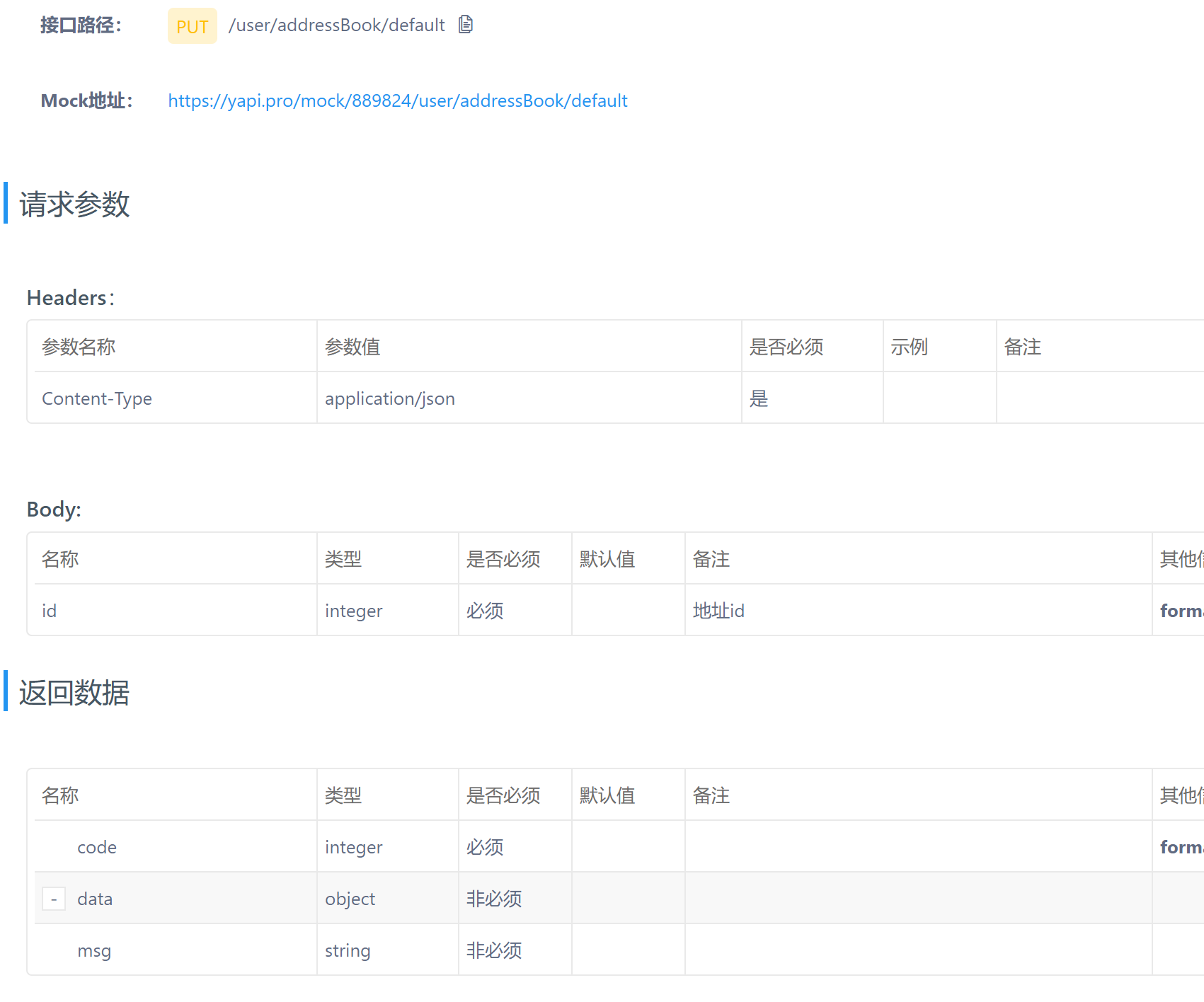Click the Headers label
This screenshot has height=1002, width=1204.
(71, 298)
